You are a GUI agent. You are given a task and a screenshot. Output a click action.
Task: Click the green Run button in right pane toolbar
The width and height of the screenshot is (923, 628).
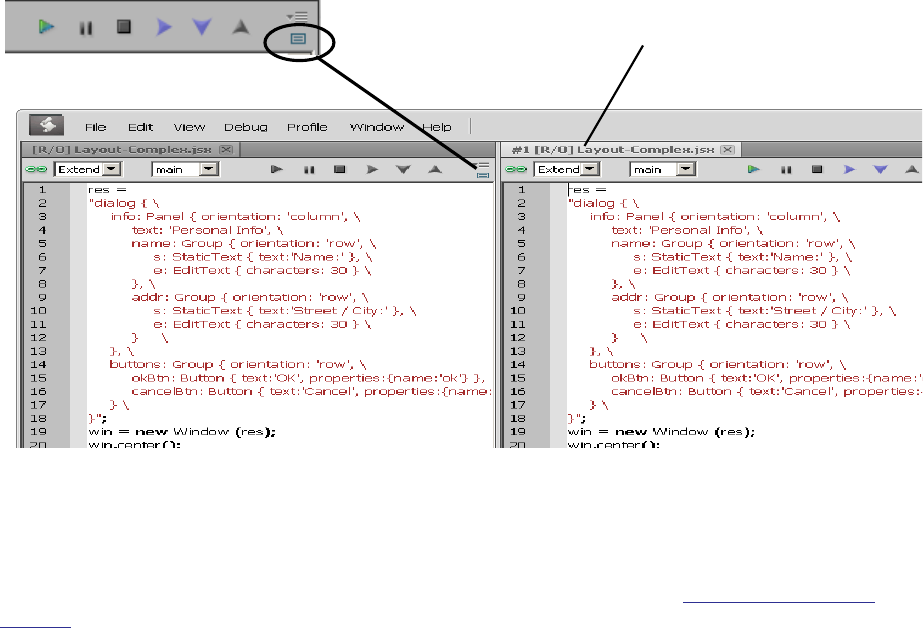coord(753,170)
